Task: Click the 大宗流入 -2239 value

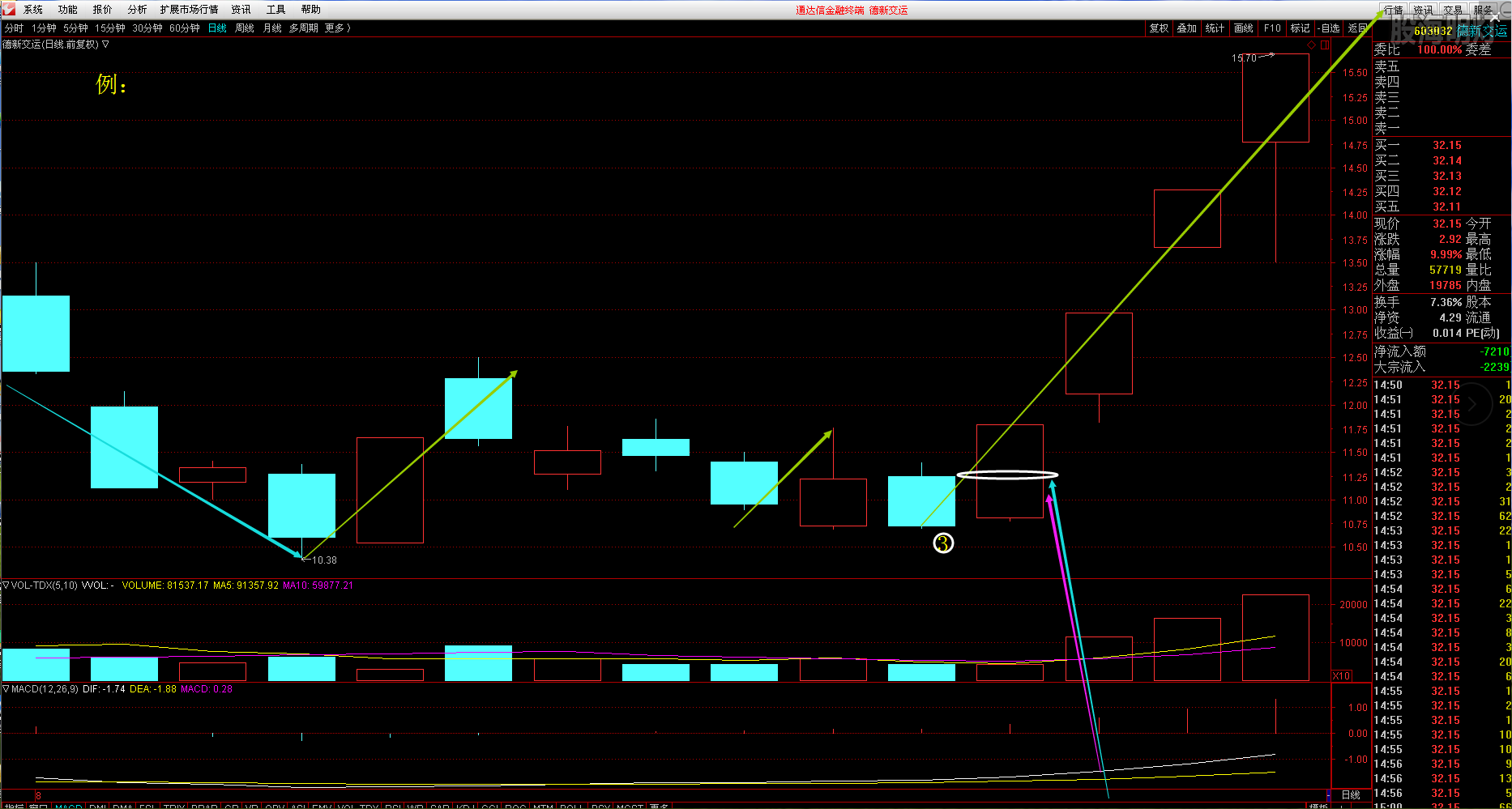Action: pyautogui.click(x=1495, y=367)
